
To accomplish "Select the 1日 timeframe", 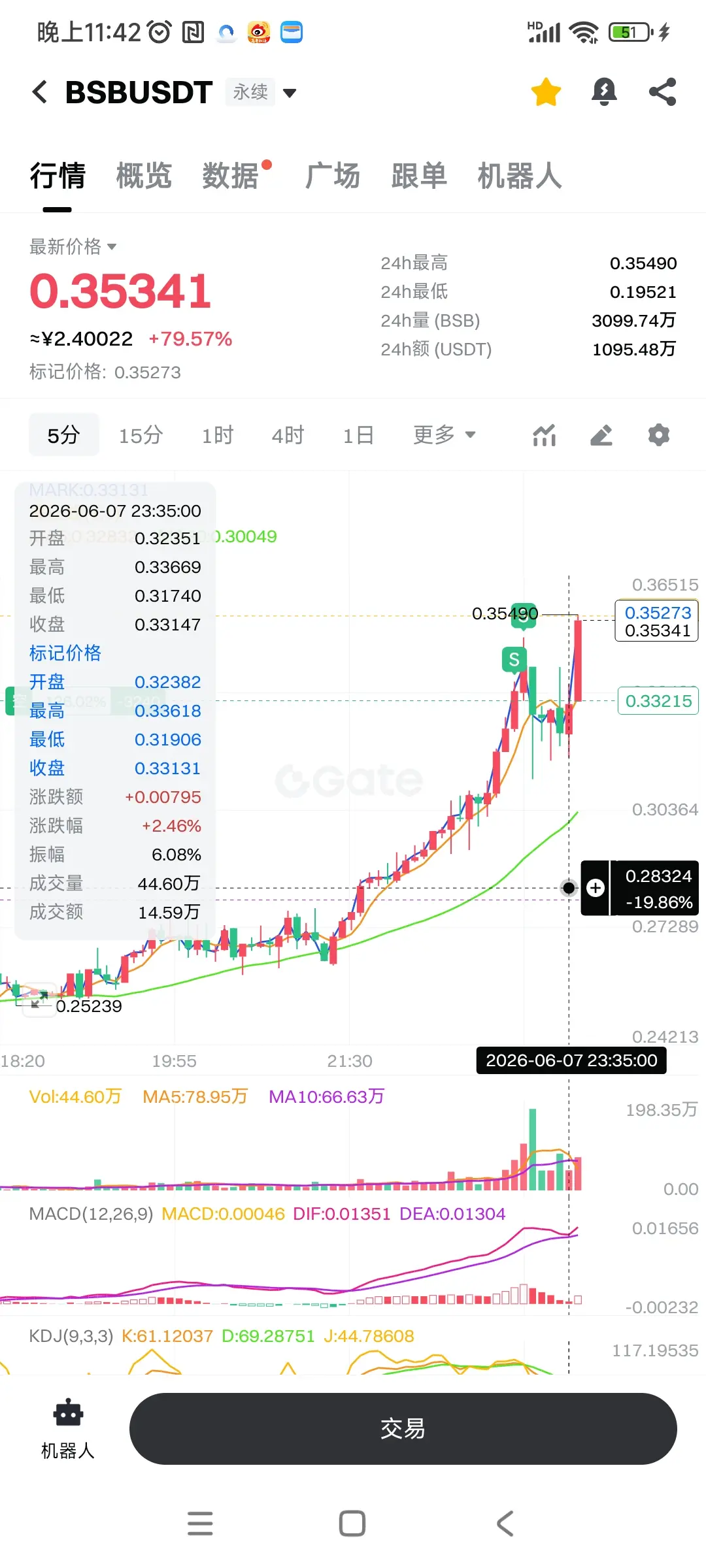I will coord(359,435).
